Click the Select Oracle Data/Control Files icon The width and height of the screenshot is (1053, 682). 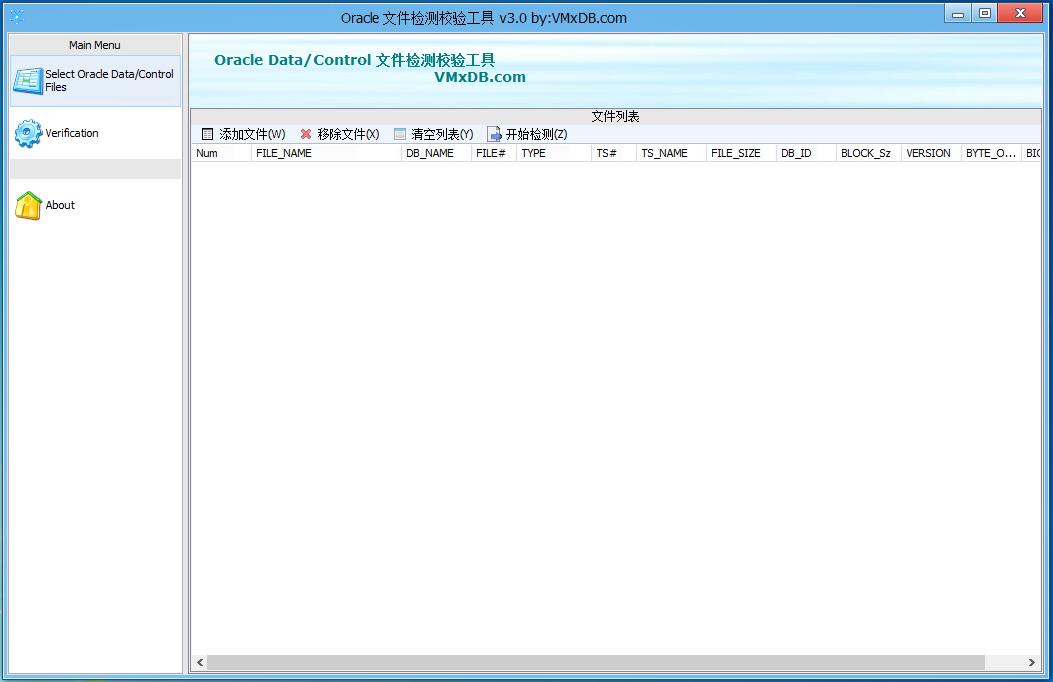click(x=28, y=81)
